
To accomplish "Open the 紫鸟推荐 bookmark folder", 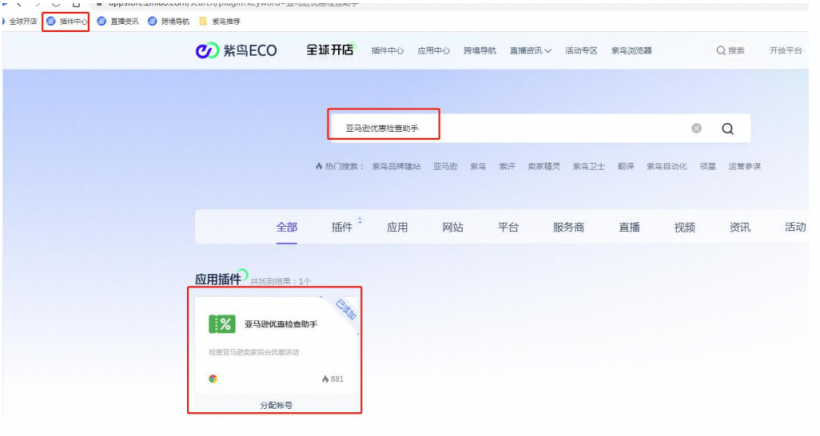I will pos(220,21).
